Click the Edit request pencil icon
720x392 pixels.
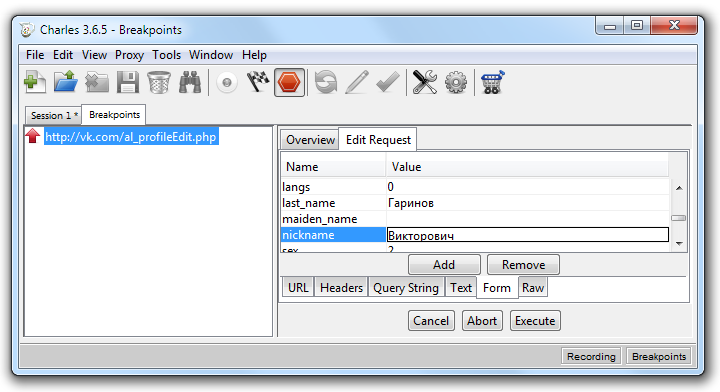[357, 83]
